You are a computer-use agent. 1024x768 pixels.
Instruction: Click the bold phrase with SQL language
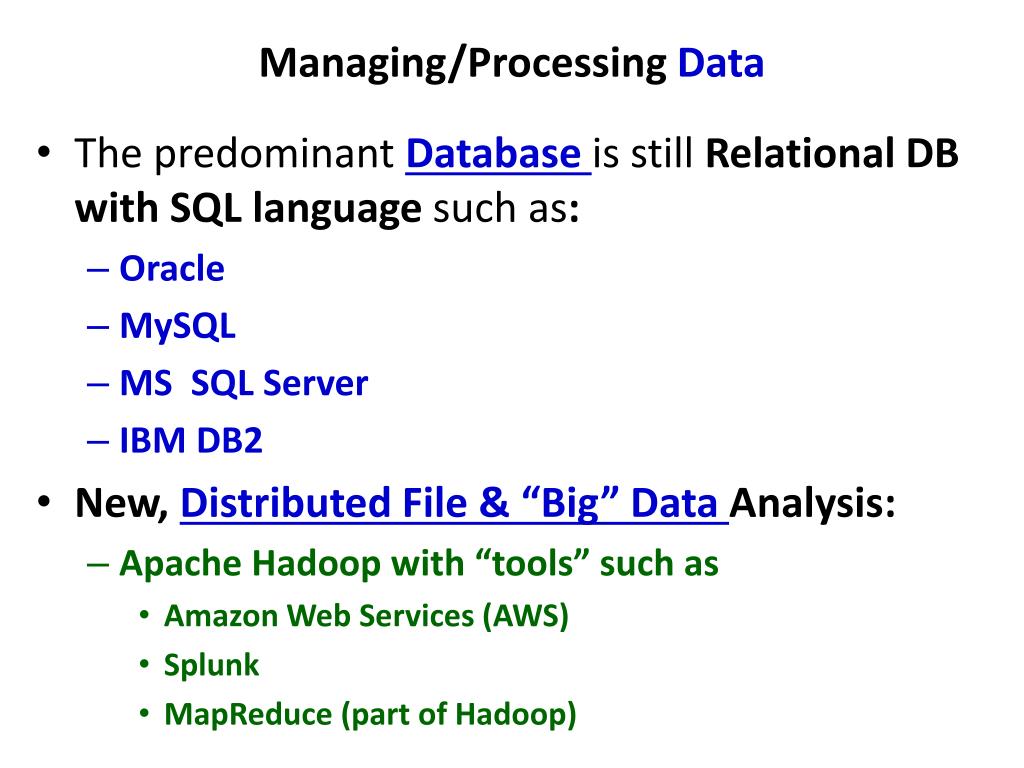pos(248,209)
